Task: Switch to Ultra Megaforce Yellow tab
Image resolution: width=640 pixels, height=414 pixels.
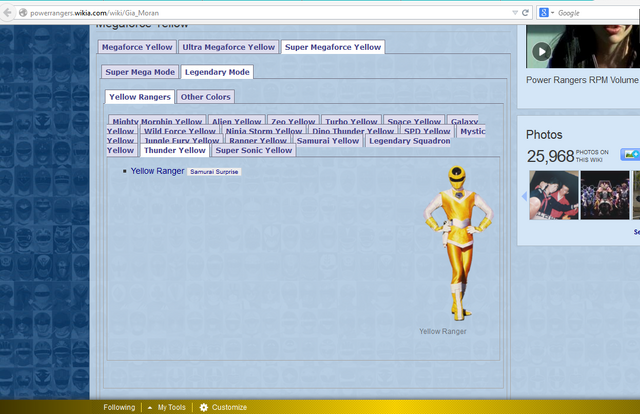Action: [x=229, y=47]
